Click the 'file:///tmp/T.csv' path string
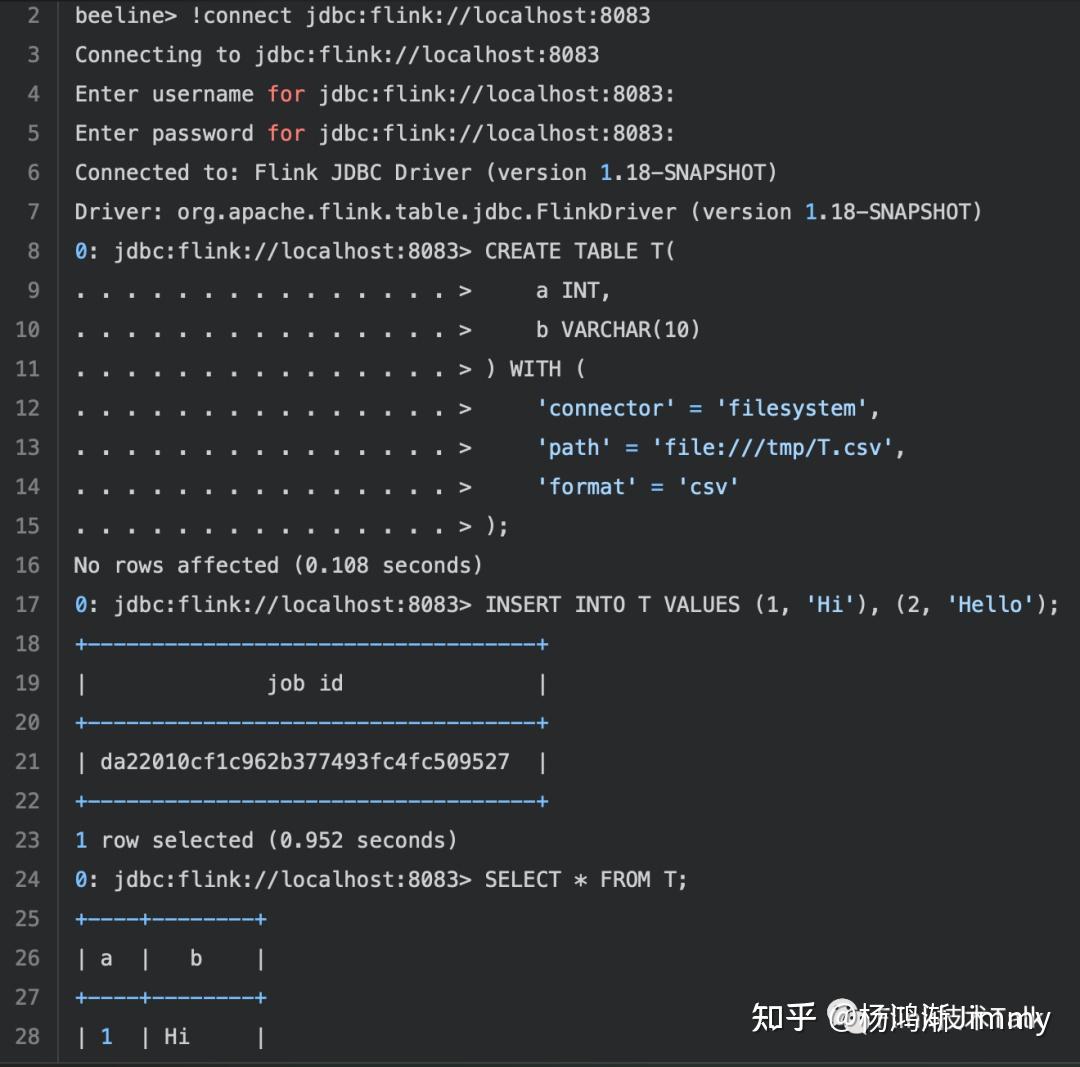Image resolution: width=1080 pixels, height=1067 pixels. pyautogui.click(x=772, y=447)
